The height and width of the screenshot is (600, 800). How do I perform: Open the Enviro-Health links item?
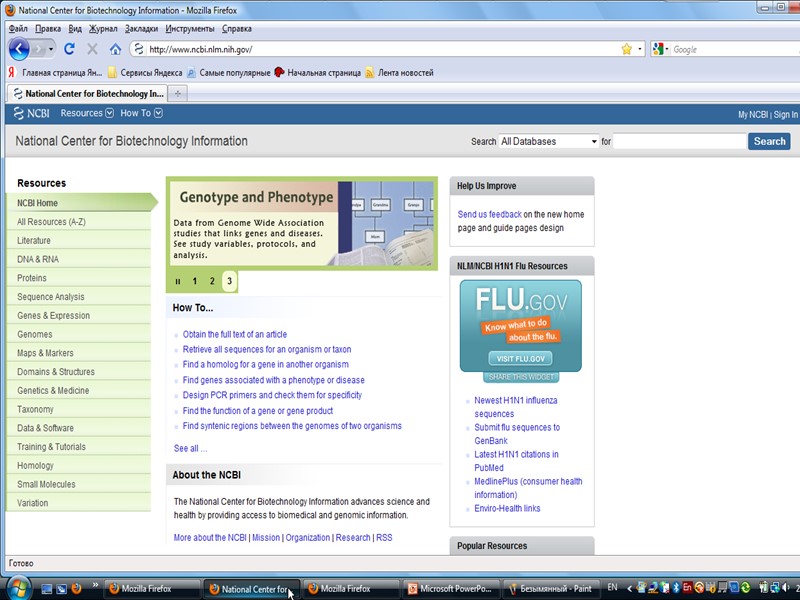[x=507, y=508]
